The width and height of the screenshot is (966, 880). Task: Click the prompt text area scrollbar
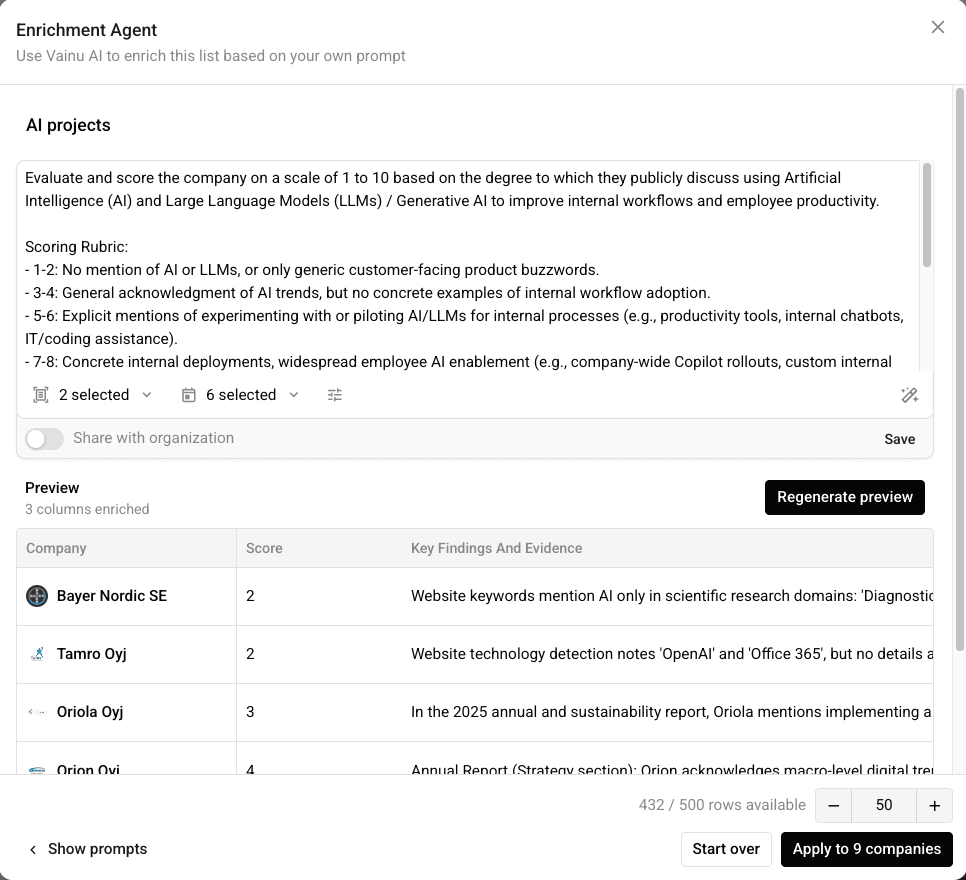pyautogui.click(x=926, y=215)
